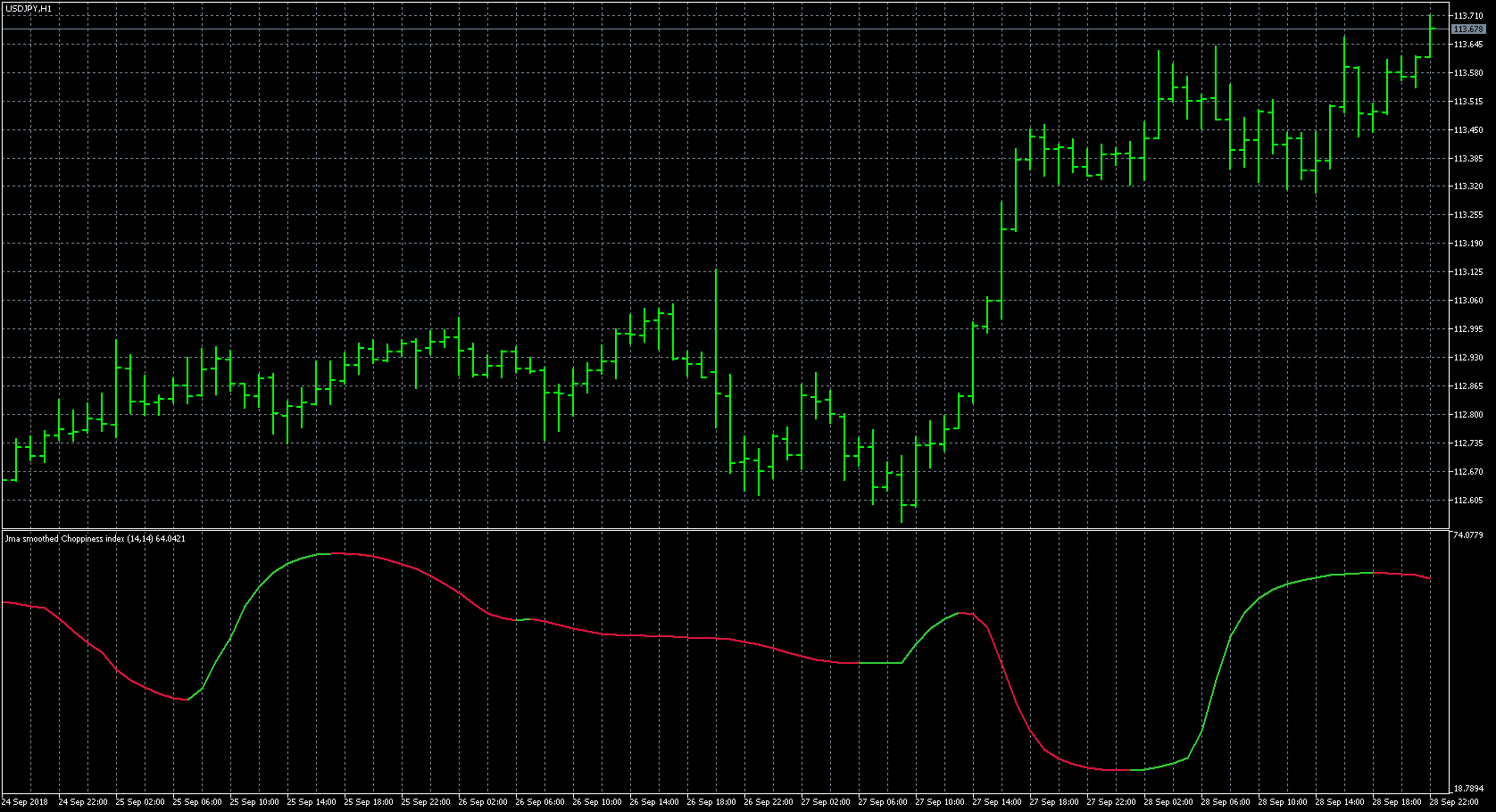Click the 27 Sep 02:00 time label

point(826,802)
